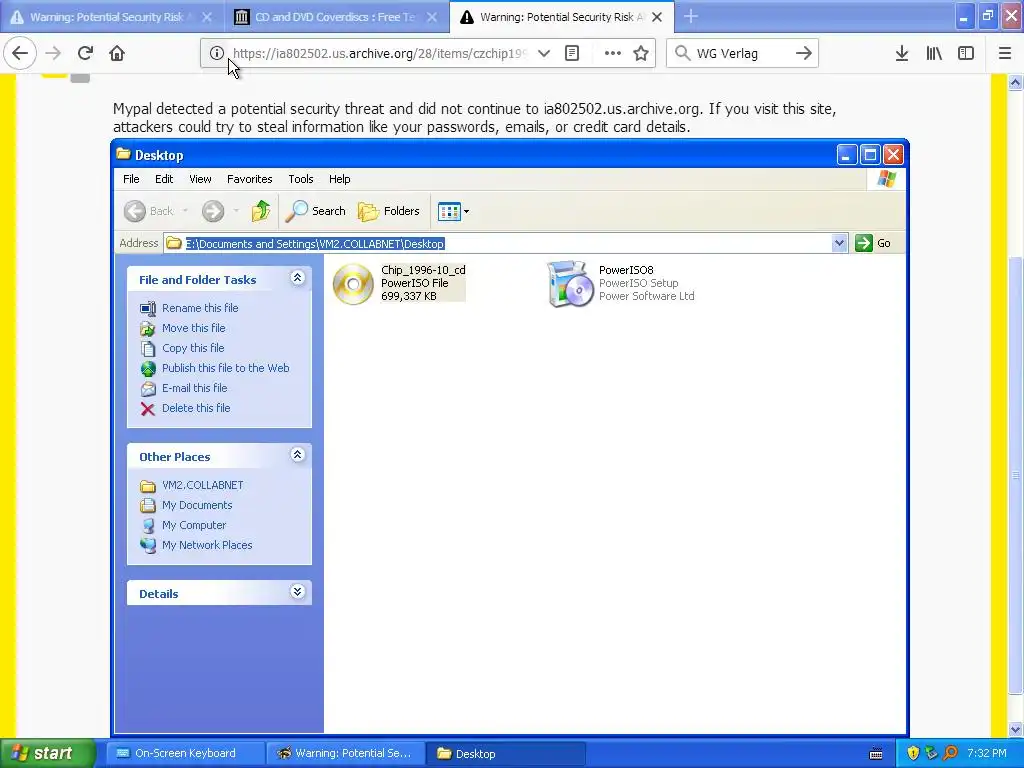This screenshot has height=768, width=1024.
Task: Select the PowerISO8 setup file
Action: [x=621, y=283]
